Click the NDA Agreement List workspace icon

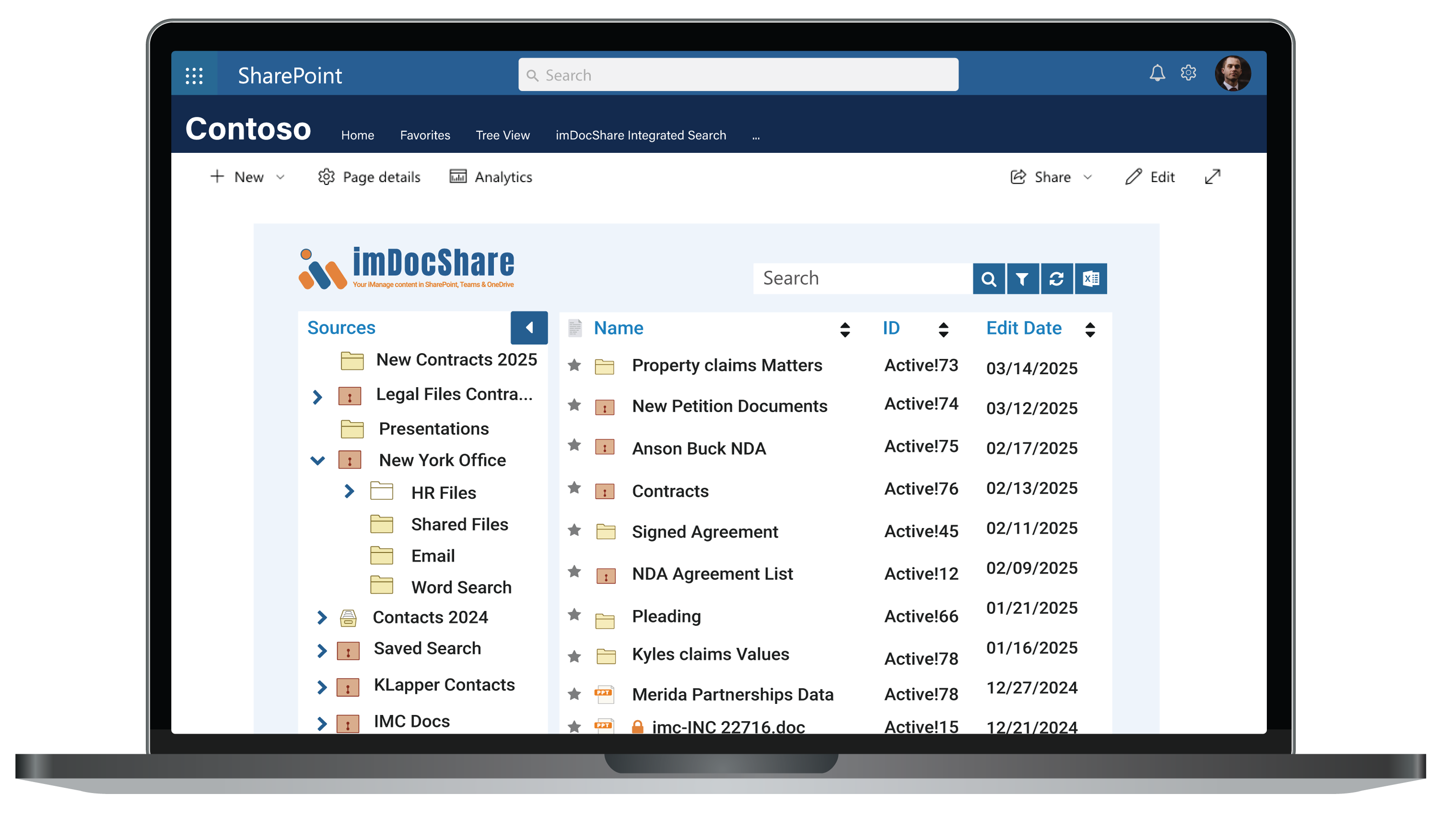tap(605, 576)
